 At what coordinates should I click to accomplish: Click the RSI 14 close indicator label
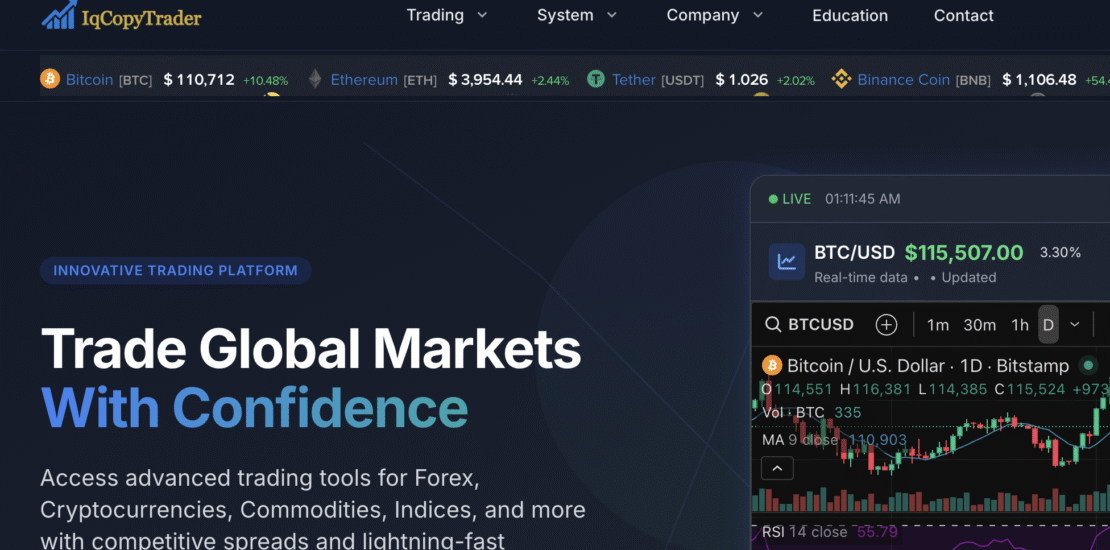click(804, 532)
